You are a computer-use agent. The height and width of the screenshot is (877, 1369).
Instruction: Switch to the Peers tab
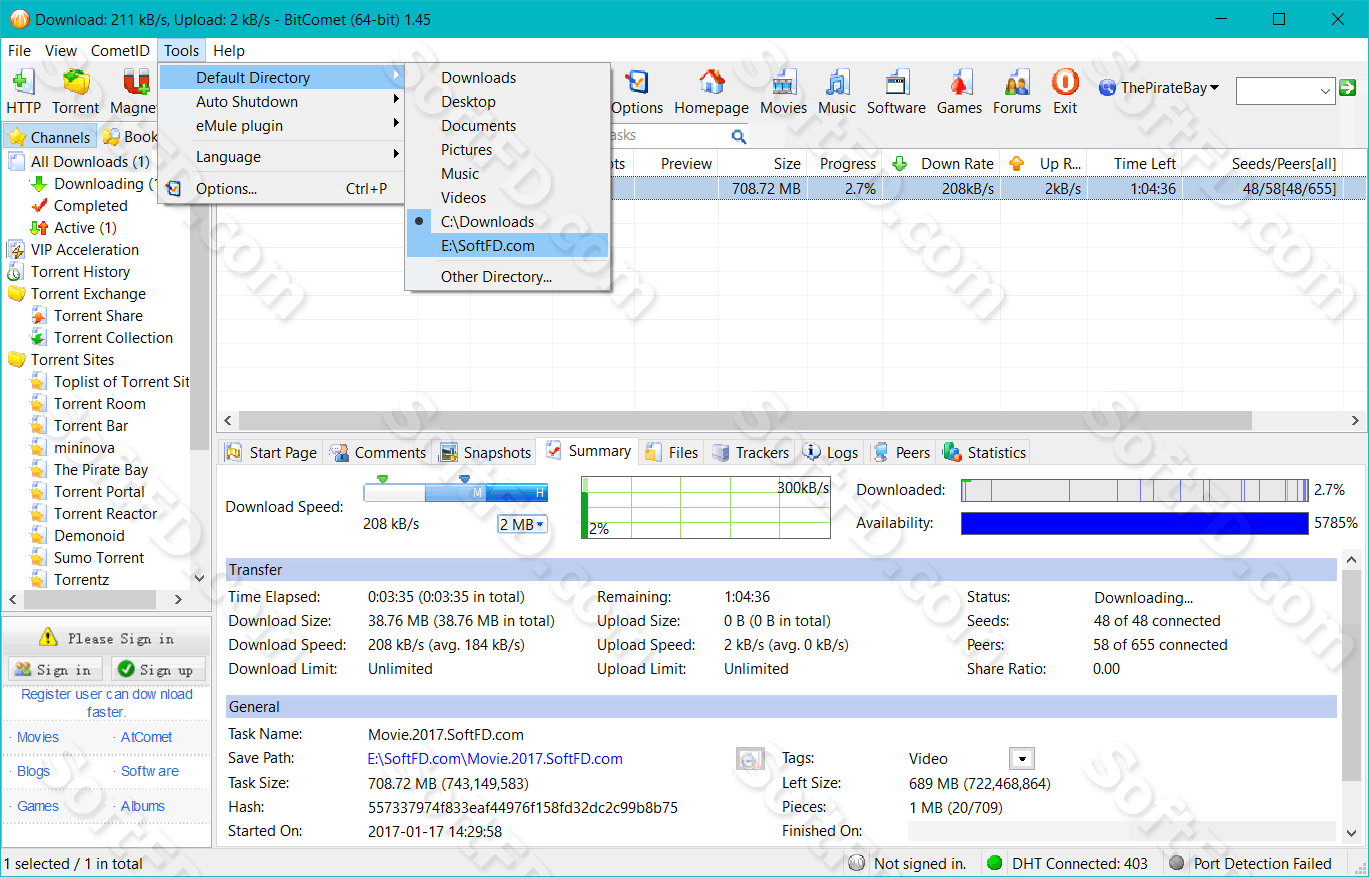pos(901,453)
